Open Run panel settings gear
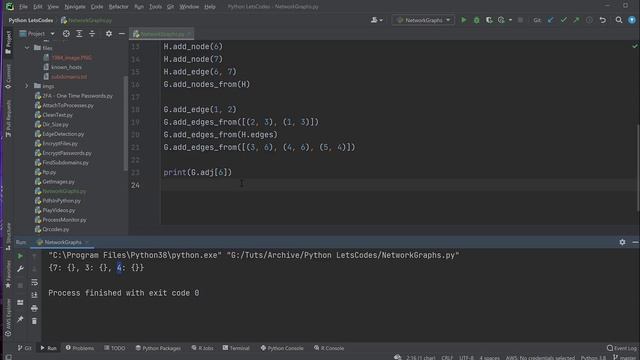 coord(622,242)
